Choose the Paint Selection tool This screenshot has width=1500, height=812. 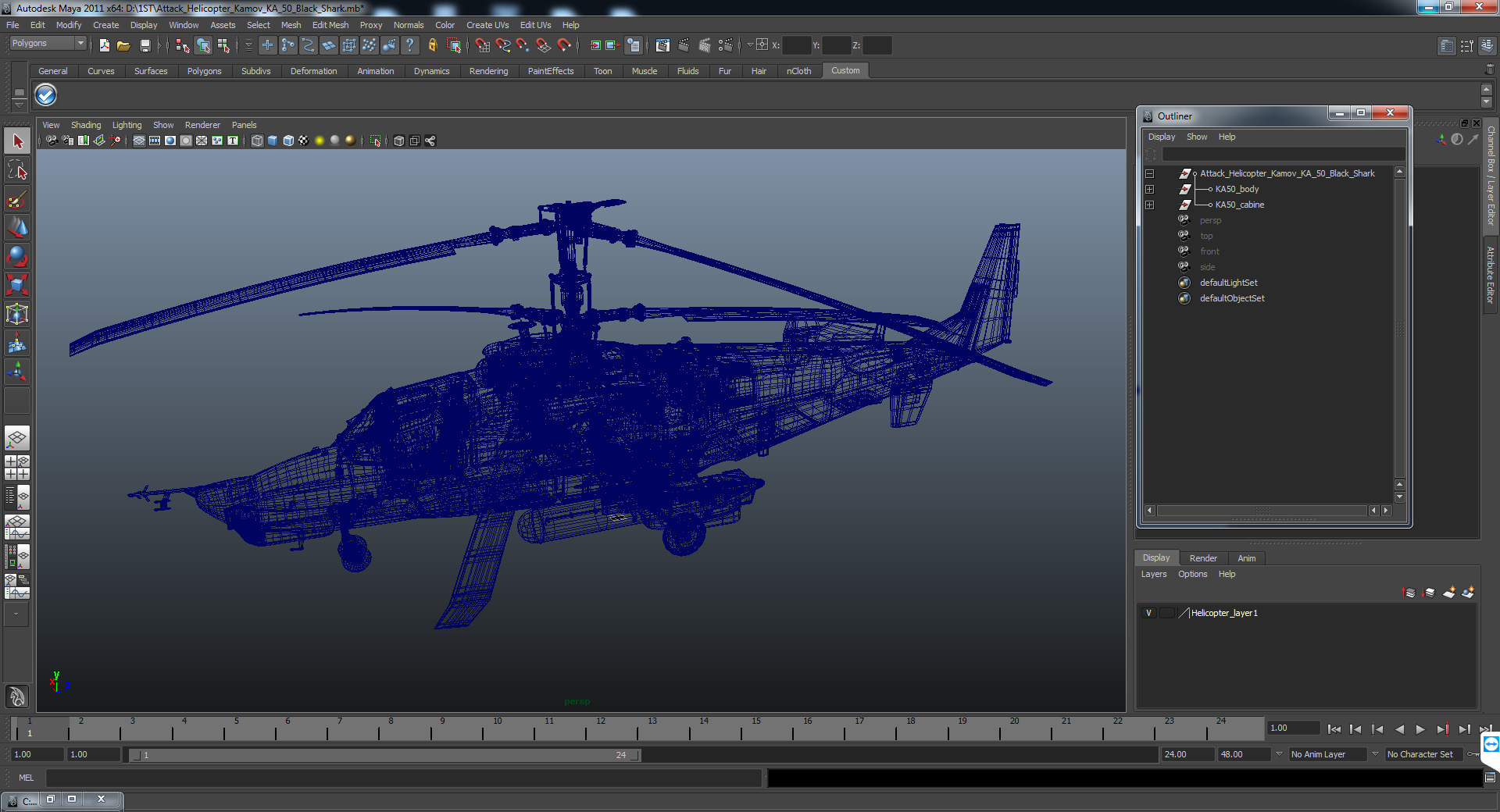tap(17, 199)
